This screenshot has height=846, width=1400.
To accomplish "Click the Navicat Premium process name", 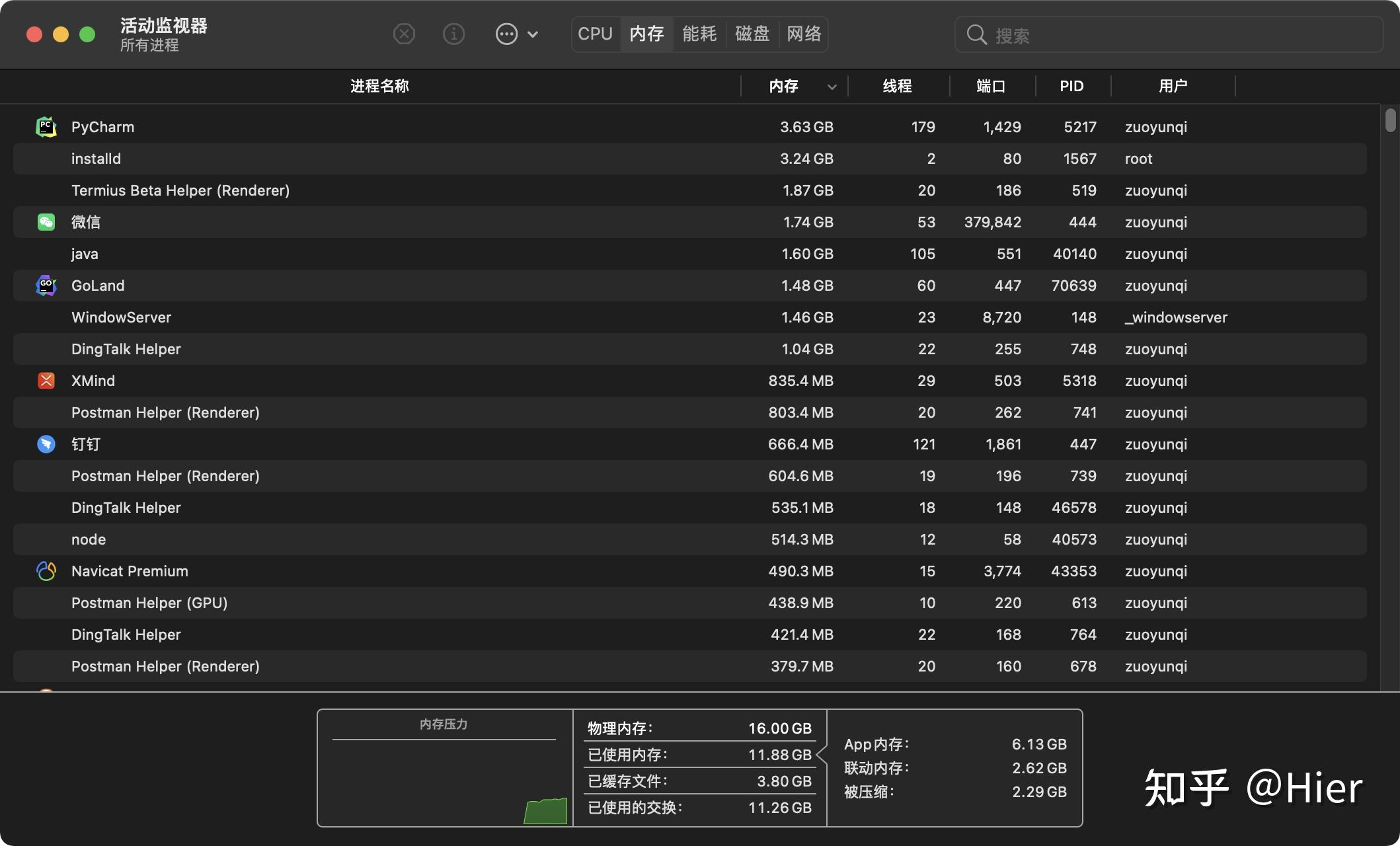I will (130, 571).
